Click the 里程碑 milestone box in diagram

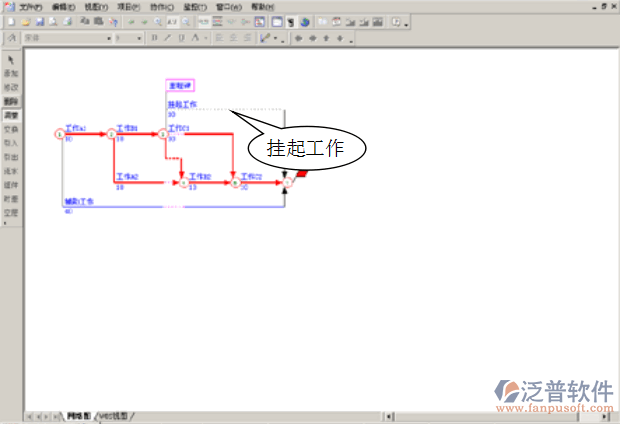tap(179, 86)
